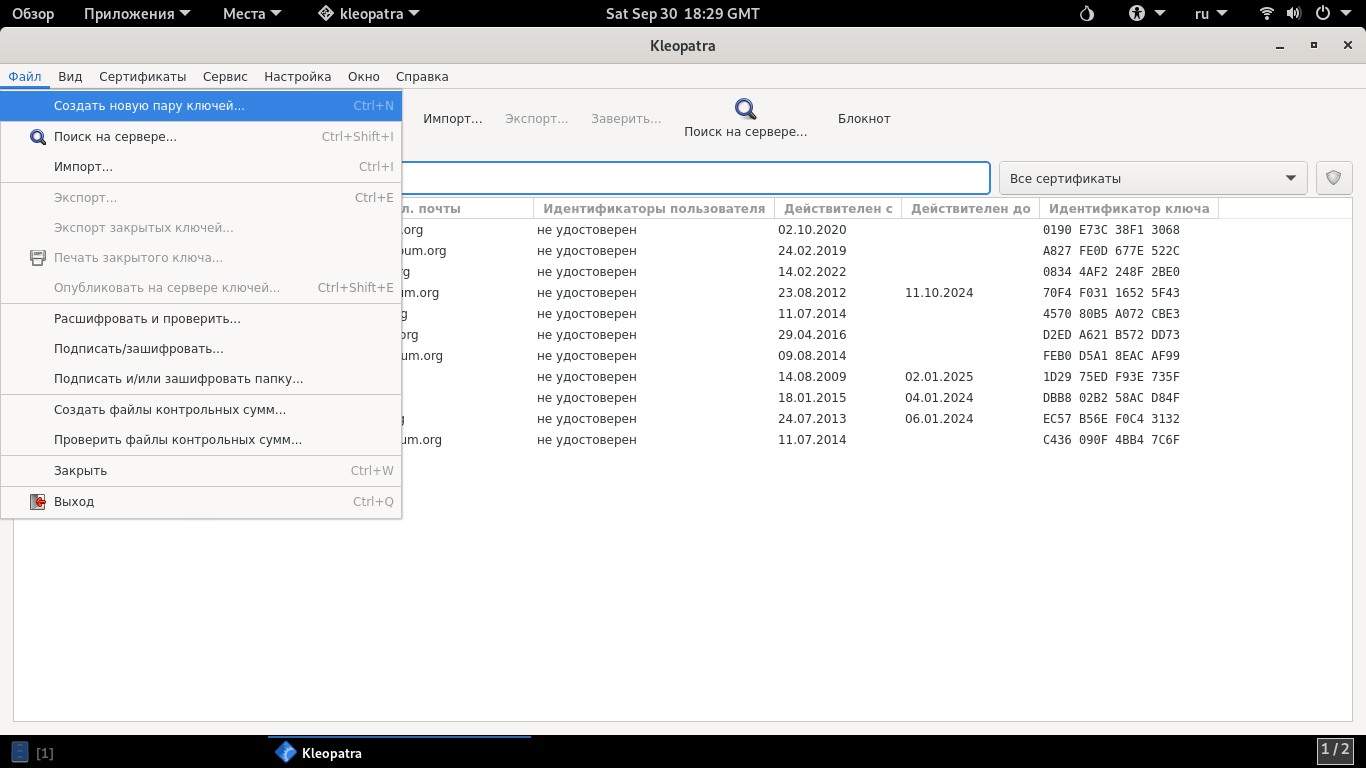Select 'Создать новую пару ключей...' menu entry
The image size is (1366, 768).
149,106
